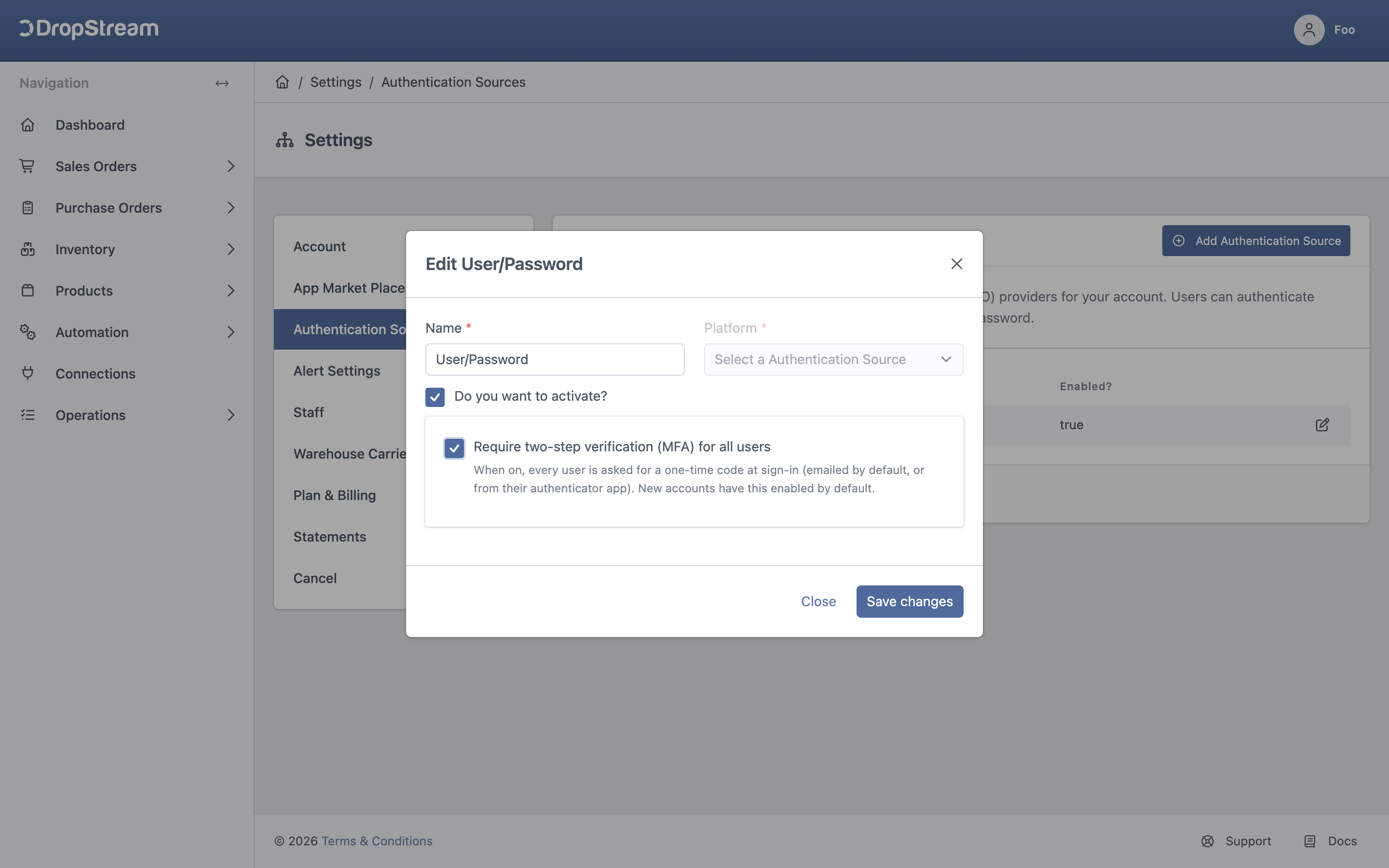The width and height of the screenshot is (1389, 868).
Task: Click the Purchase Orders clipboard icon
Action: (x=27, y=208)
